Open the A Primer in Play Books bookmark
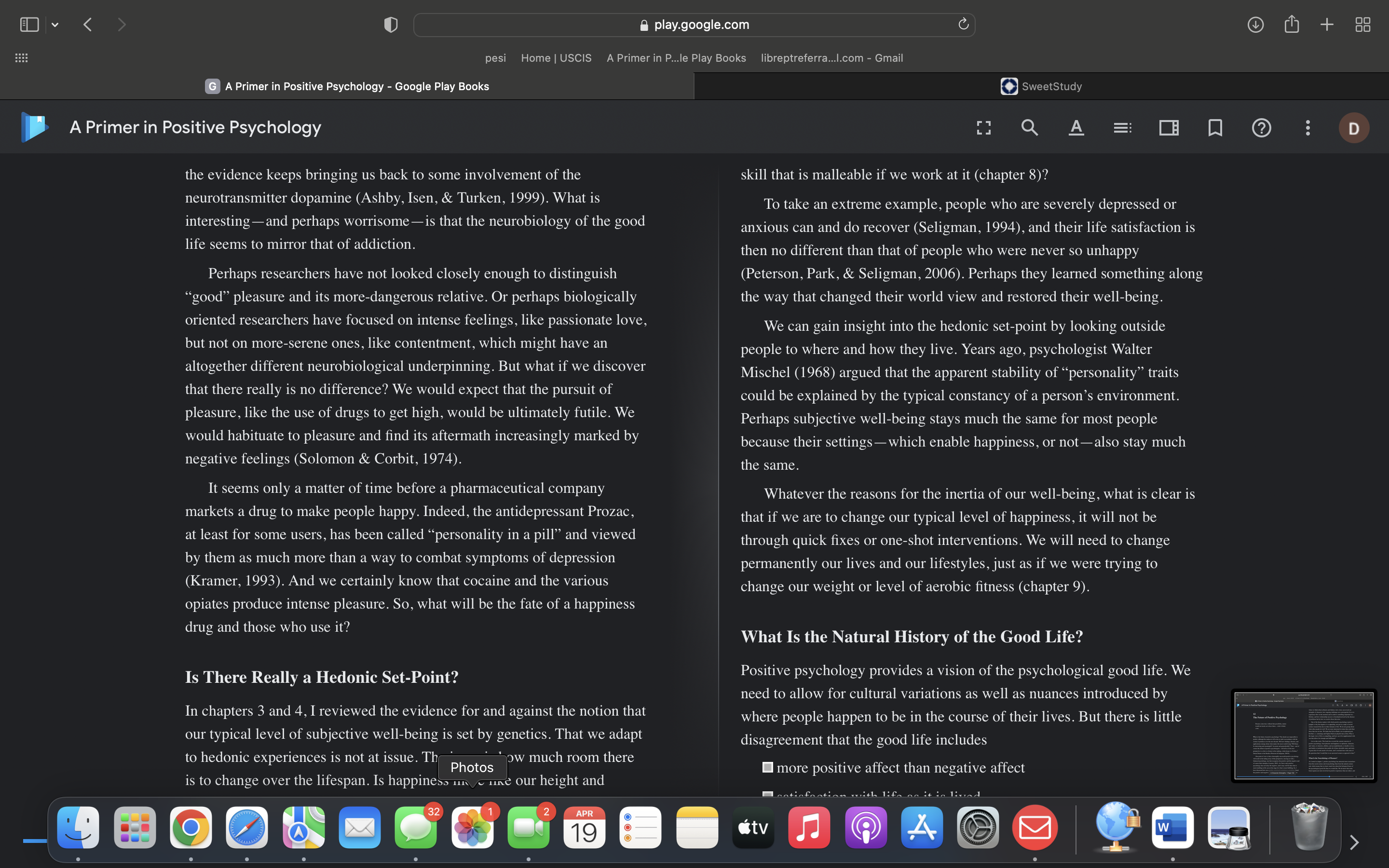The height and width of the screenshot is (868, 1389). (x=676, y=58)
